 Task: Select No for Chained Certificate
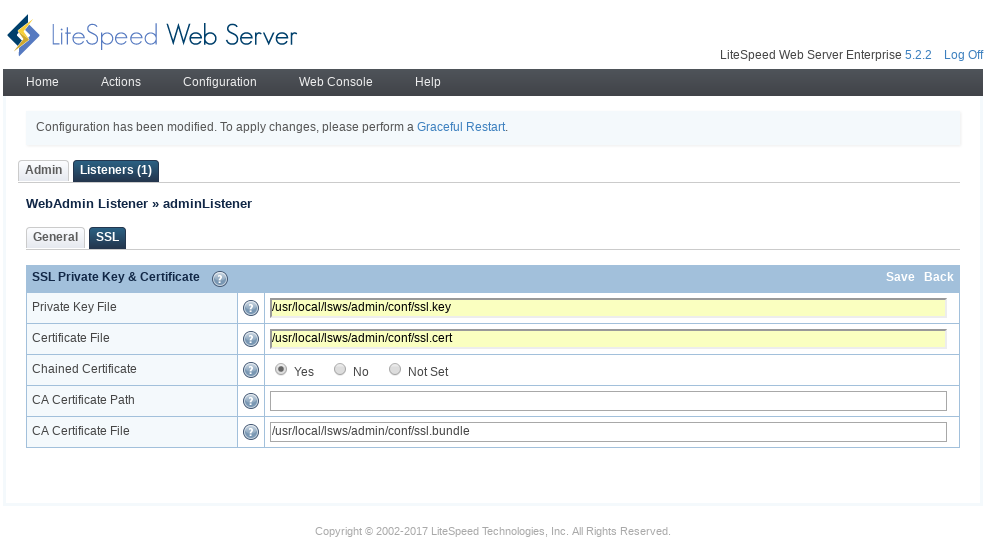[340, 369]
